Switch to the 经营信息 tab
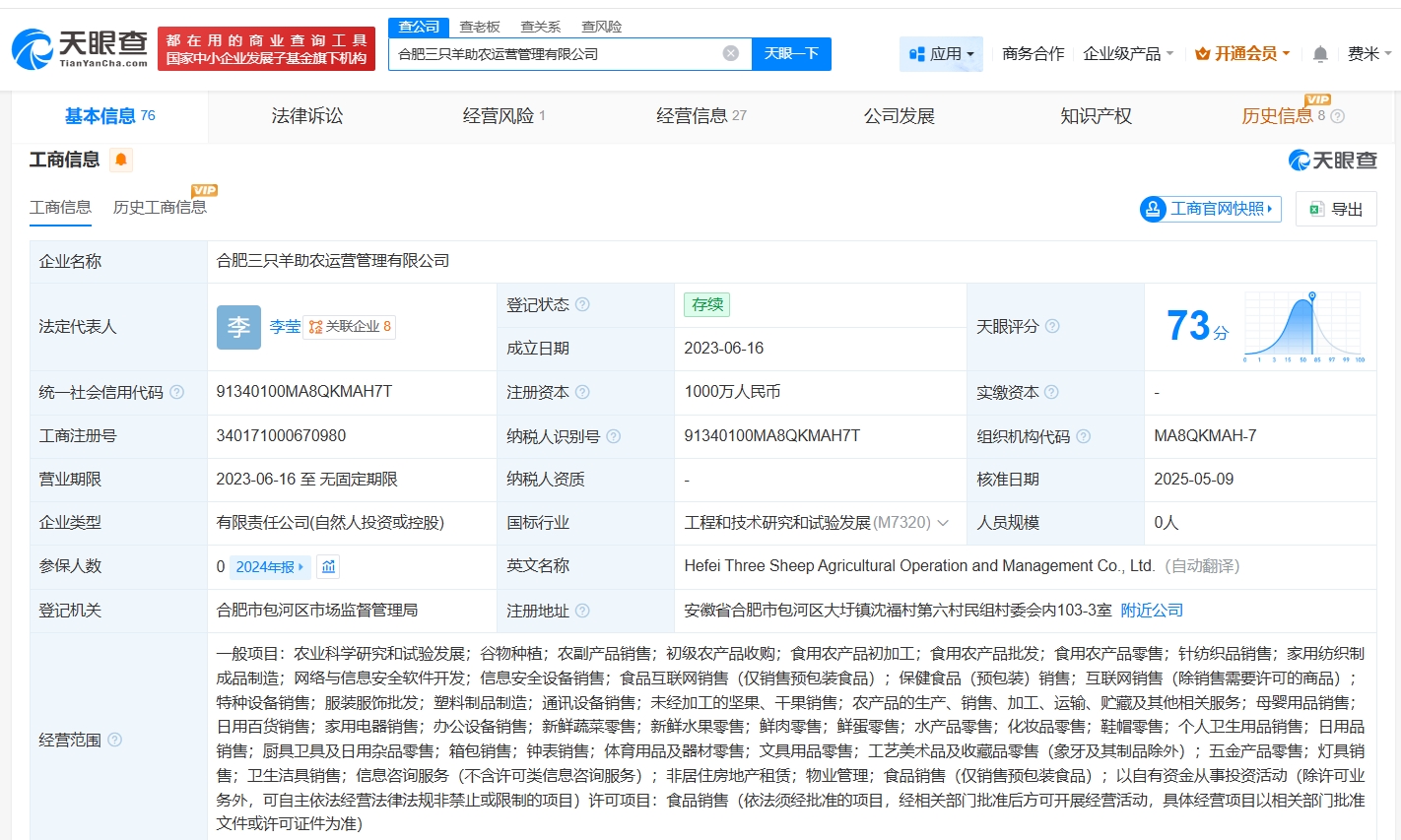This screenshot has width=1401, height=840. [701, 116]
